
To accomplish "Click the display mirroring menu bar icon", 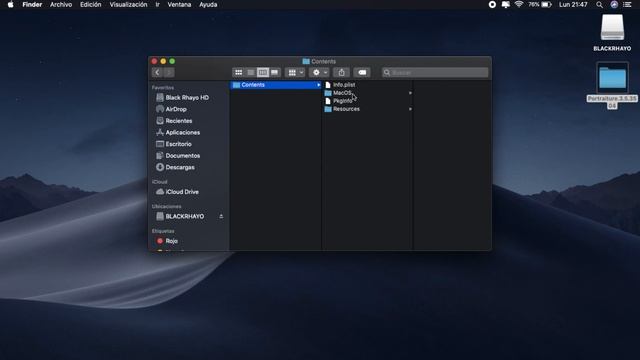I will tap(506, 4).
